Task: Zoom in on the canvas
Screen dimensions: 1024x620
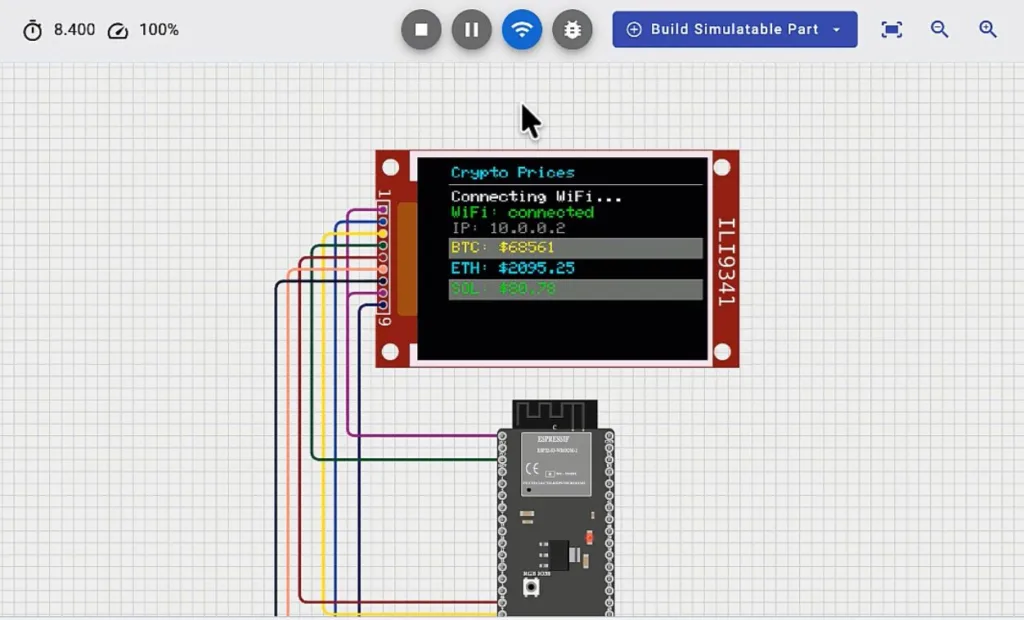Action: pyautogui.click(x=987, y=29)
